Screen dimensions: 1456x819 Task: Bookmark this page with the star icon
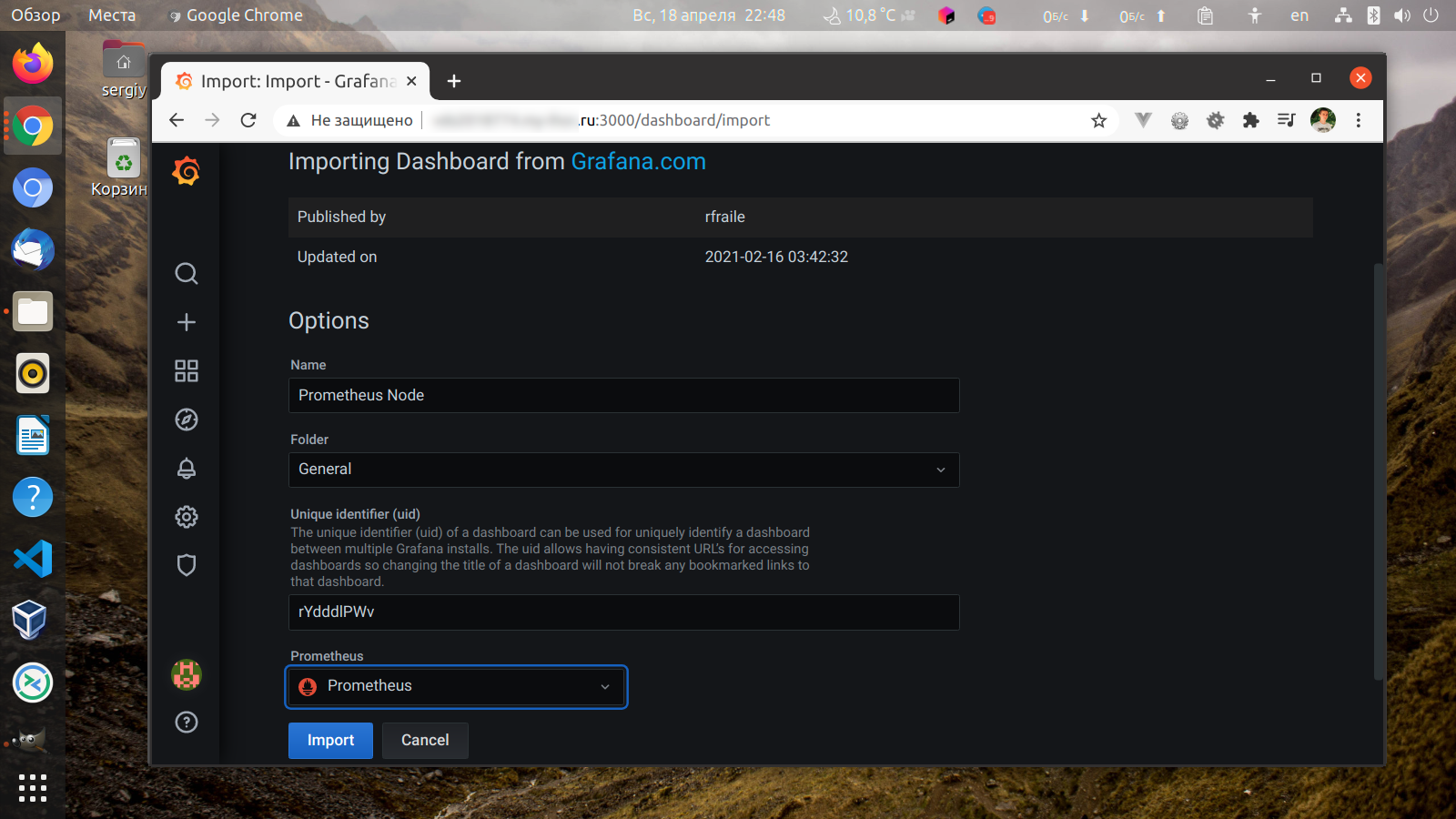(x=1099, y=120)
